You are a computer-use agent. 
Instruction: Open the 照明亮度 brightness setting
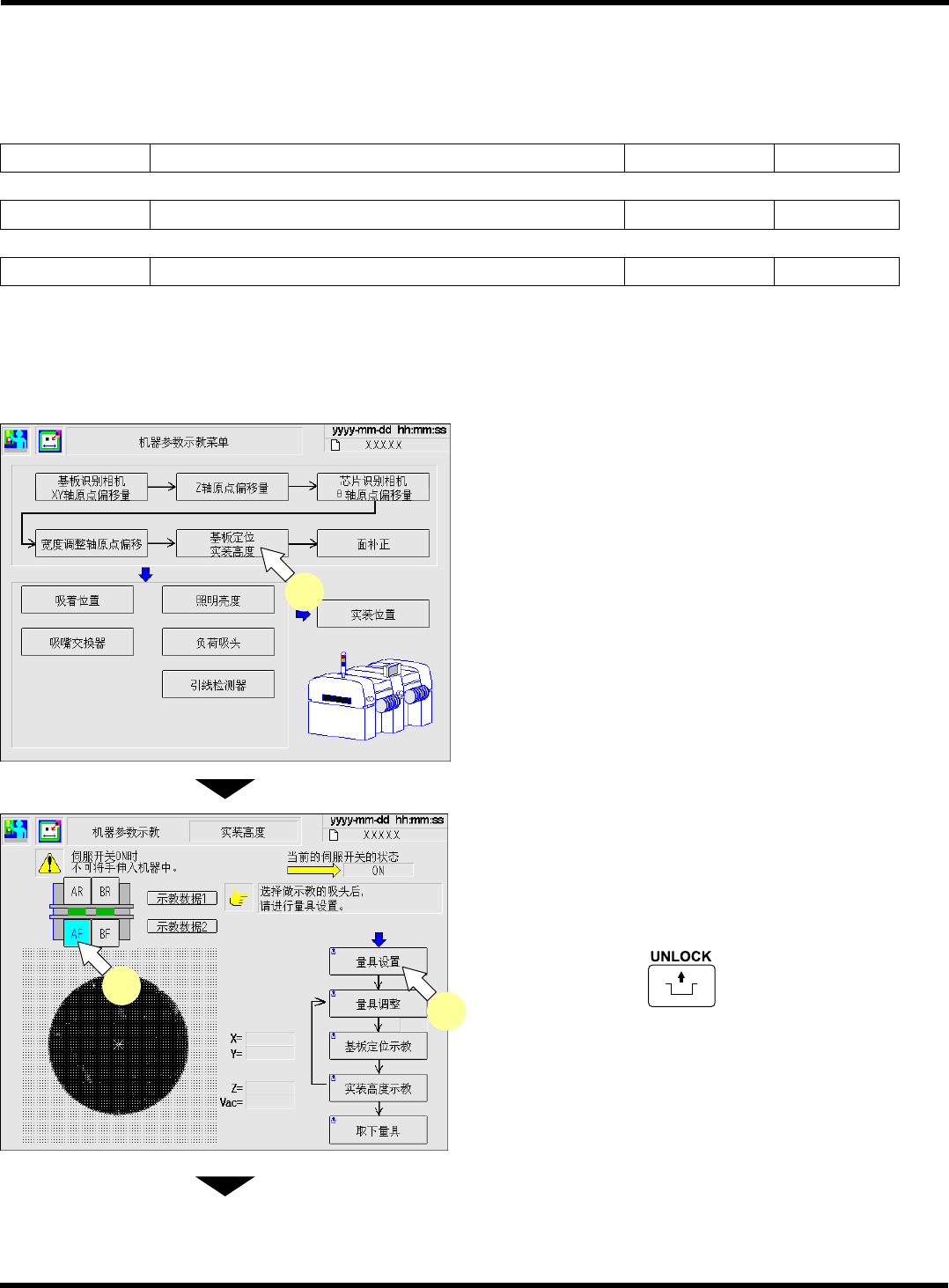click(x=218, y=600)
